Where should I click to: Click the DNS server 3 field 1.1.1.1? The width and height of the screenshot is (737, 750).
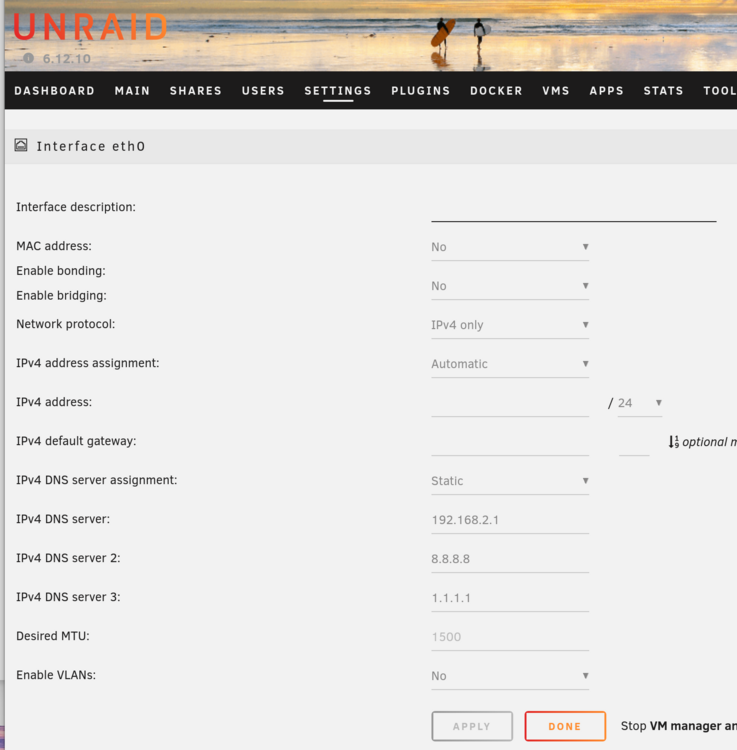[x=510, y=598]
